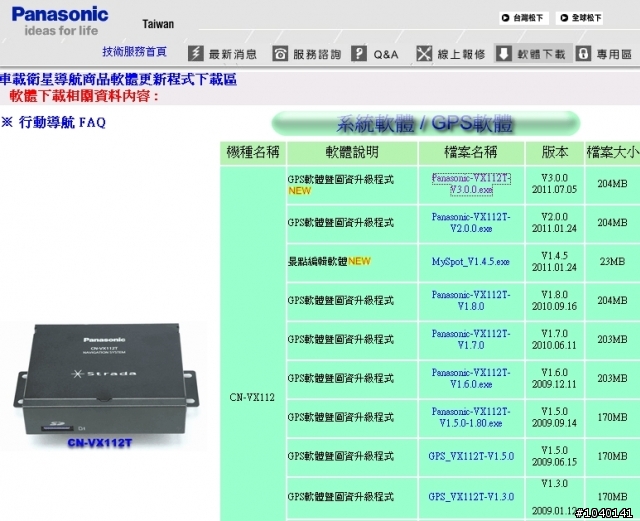640x521 pixels.
Task: Download Panasonic-VX112T-V3.0.0.exe
Action: pos(471,184)
